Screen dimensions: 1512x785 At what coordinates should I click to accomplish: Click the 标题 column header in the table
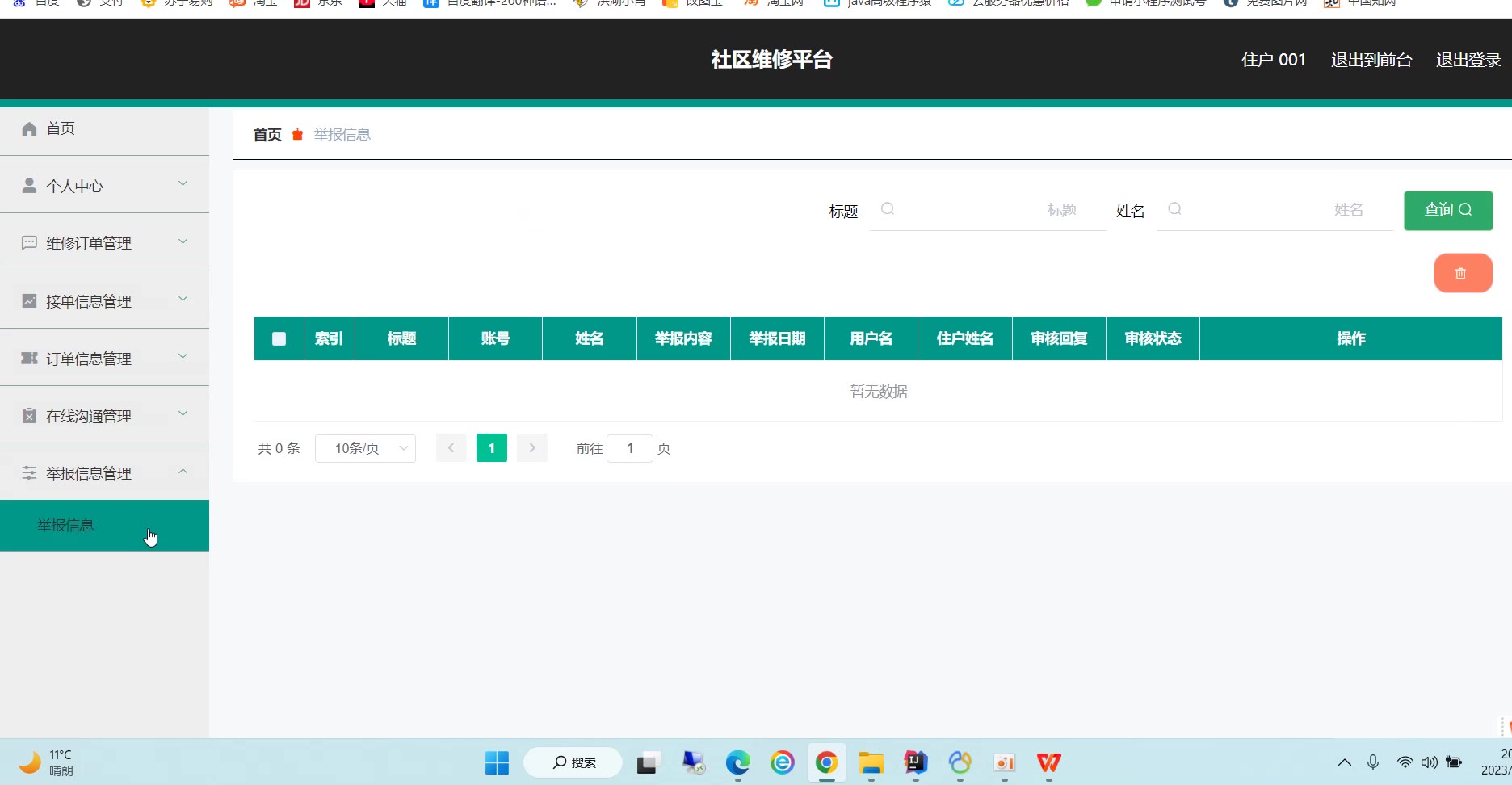[x=401, y=338]
